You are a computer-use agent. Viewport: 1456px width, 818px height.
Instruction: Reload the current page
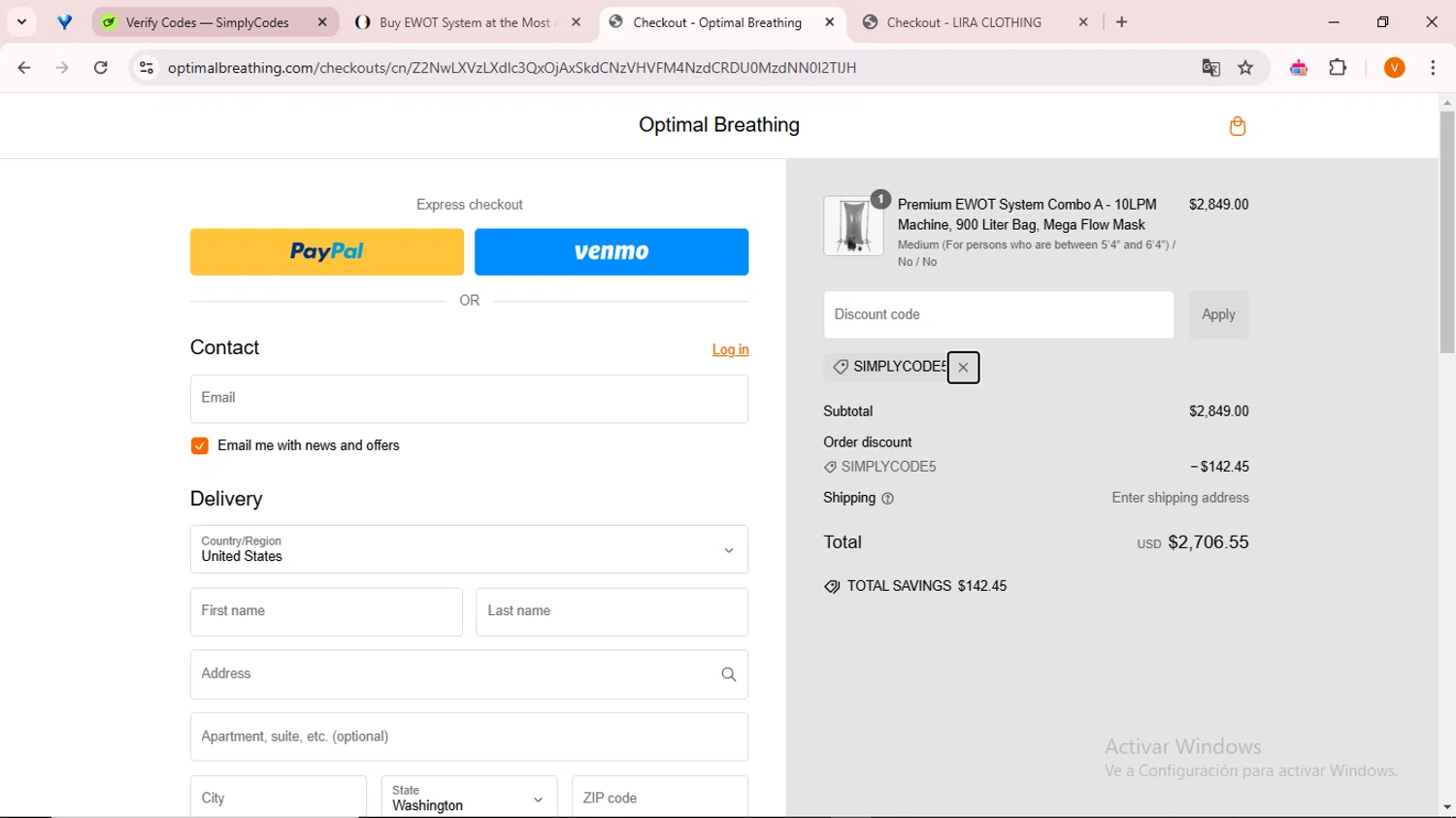pos(101,68)
